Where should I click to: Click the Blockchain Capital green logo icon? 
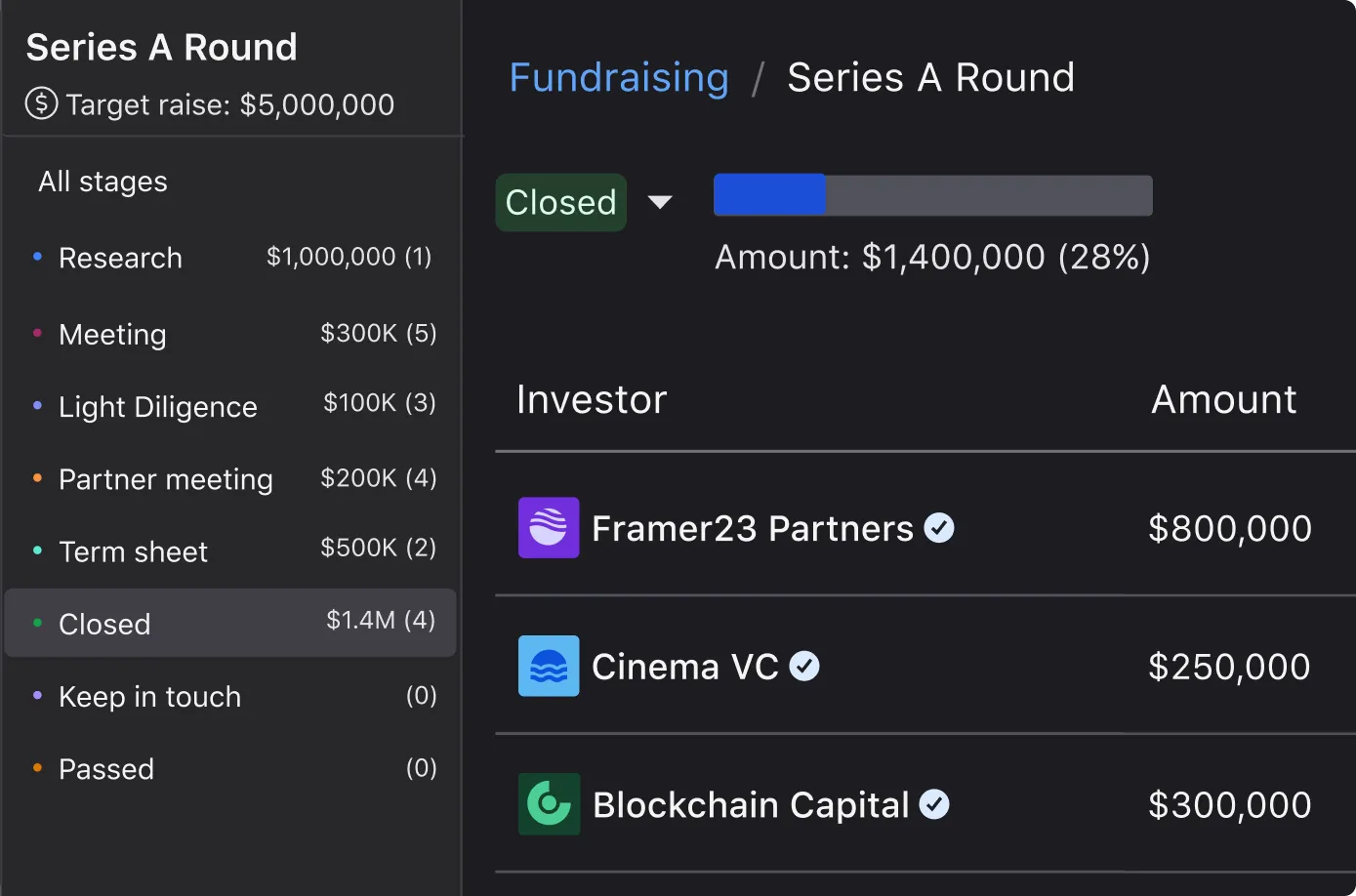click(x=549, y=804)
